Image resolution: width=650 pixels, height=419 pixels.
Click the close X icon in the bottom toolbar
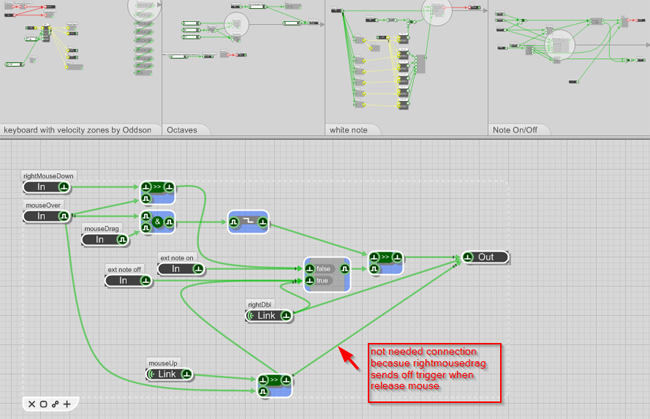pos(31,404)
